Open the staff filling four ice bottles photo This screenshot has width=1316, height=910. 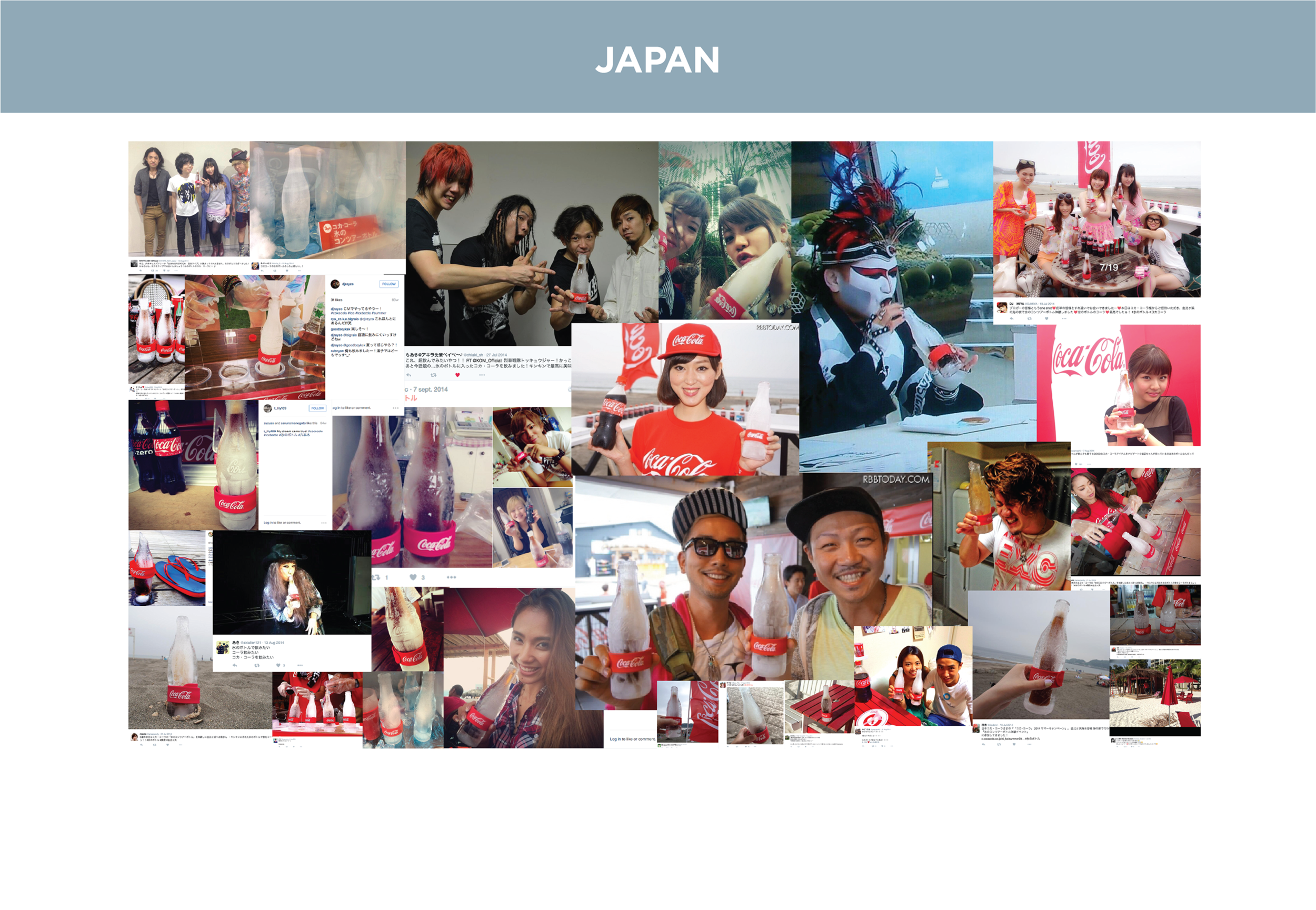317,704
